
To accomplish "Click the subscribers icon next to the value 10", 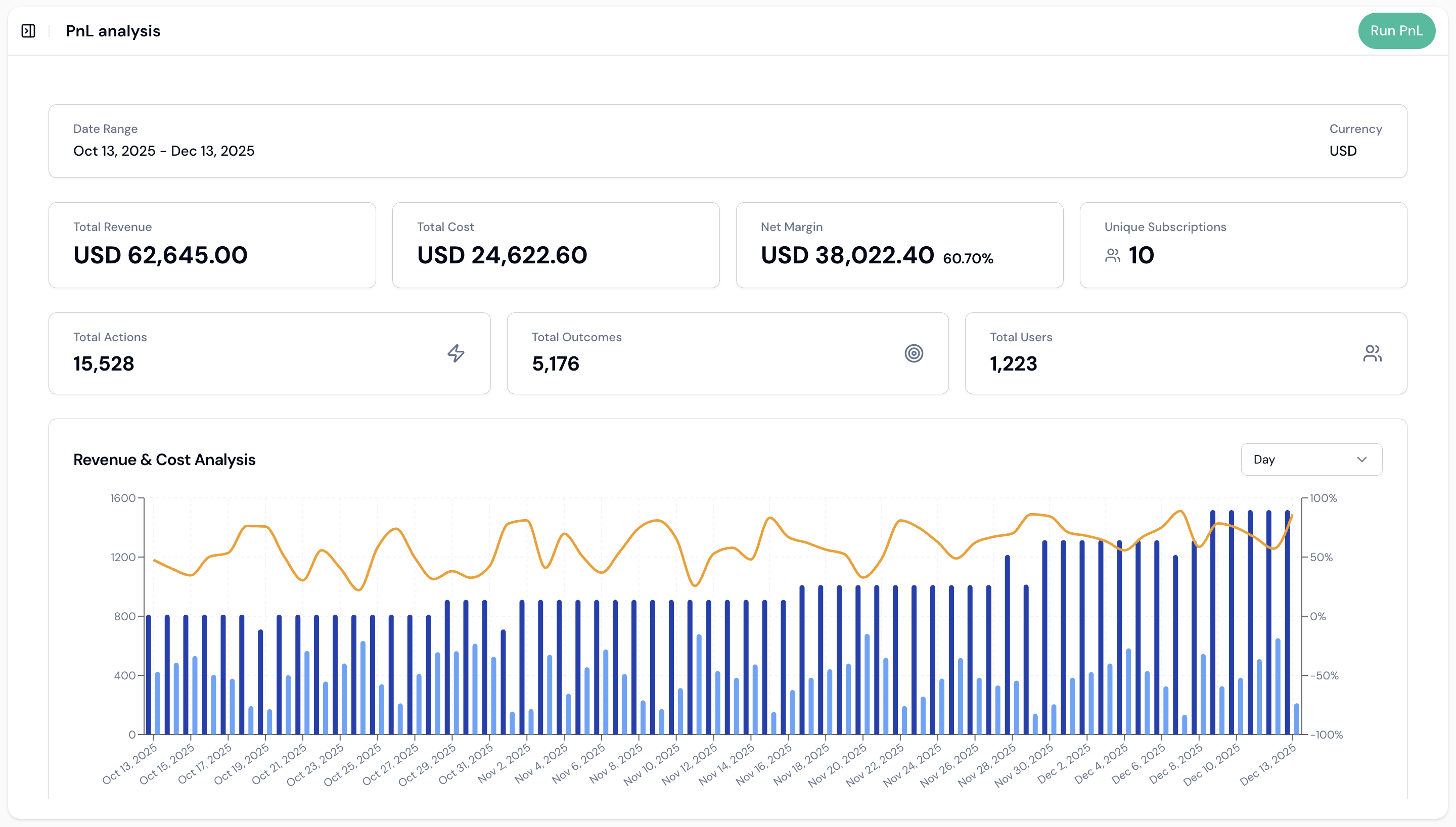I will coord(1112,255).
